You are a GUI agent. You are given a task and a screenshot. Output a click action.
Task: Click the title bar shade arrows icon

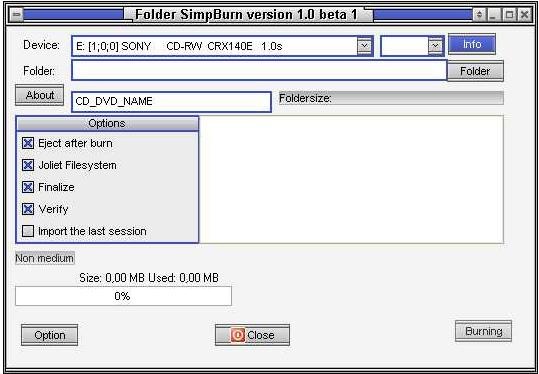(x=480, y=15)
